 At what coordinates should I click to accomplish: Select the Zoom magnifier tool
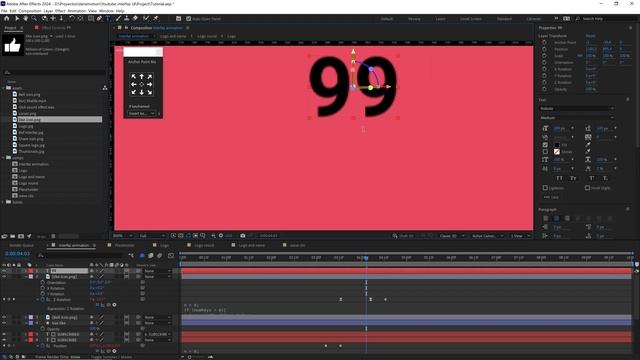[x=34, y=18]
